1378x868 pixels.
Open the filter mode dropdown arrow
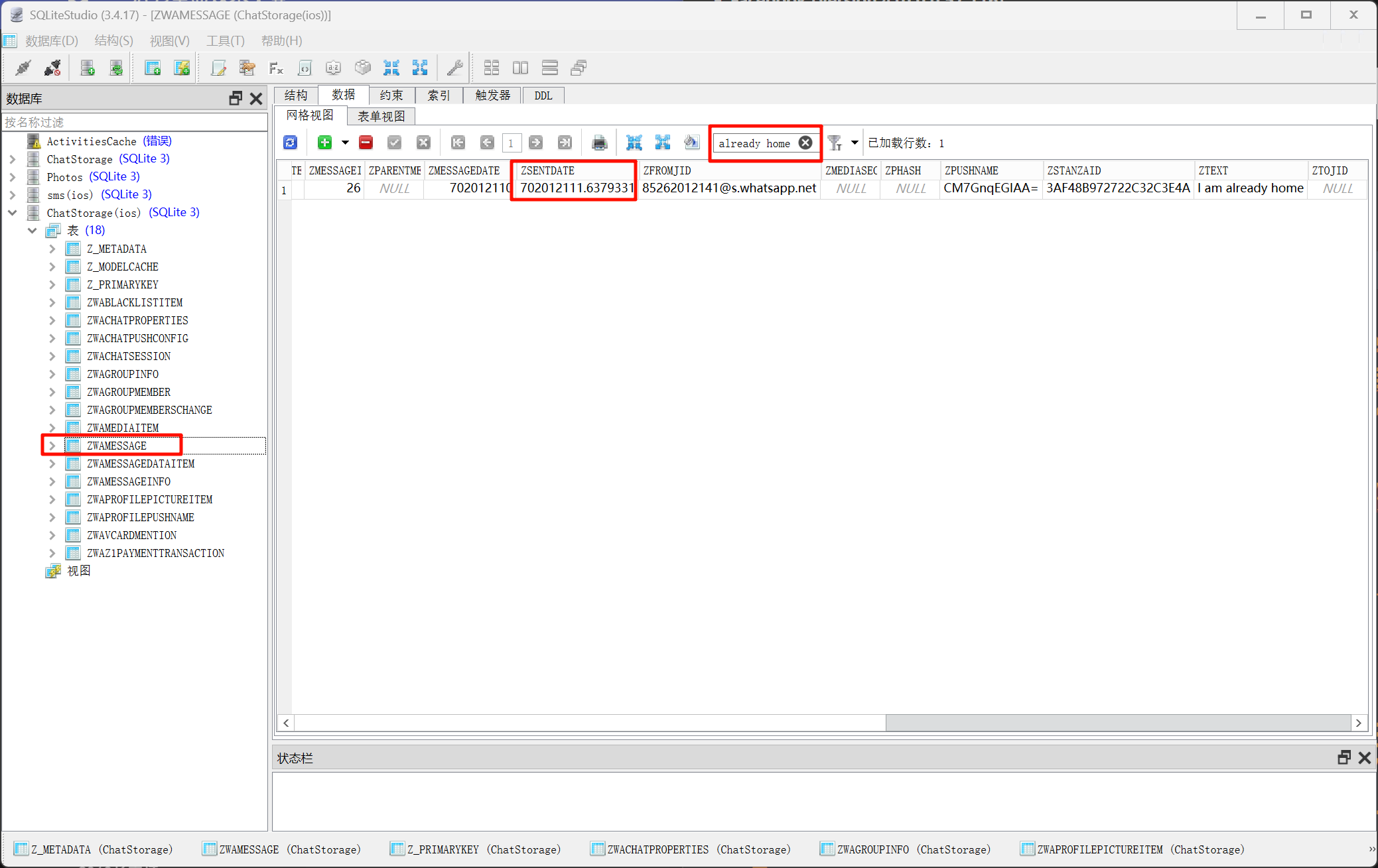[x=855, y=143]
